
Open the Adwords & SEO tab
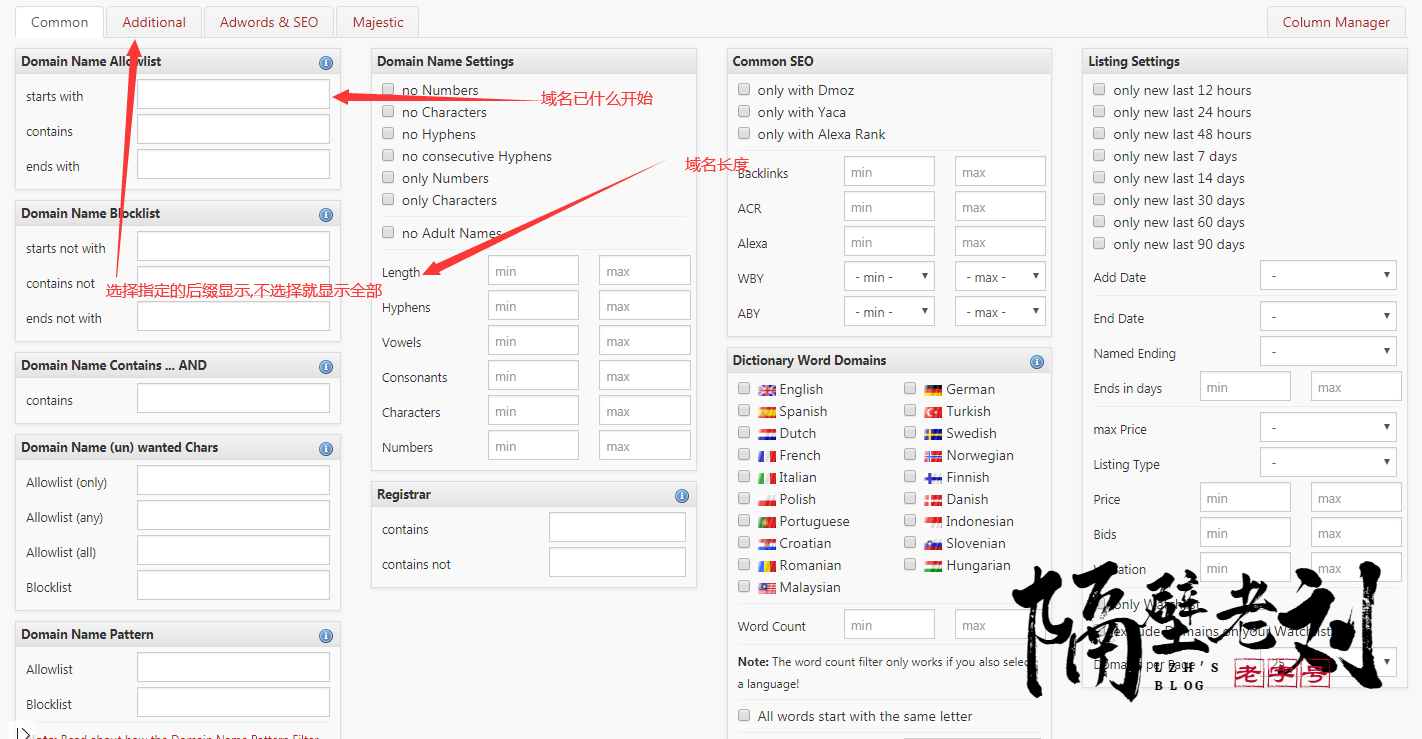point(269,22)
